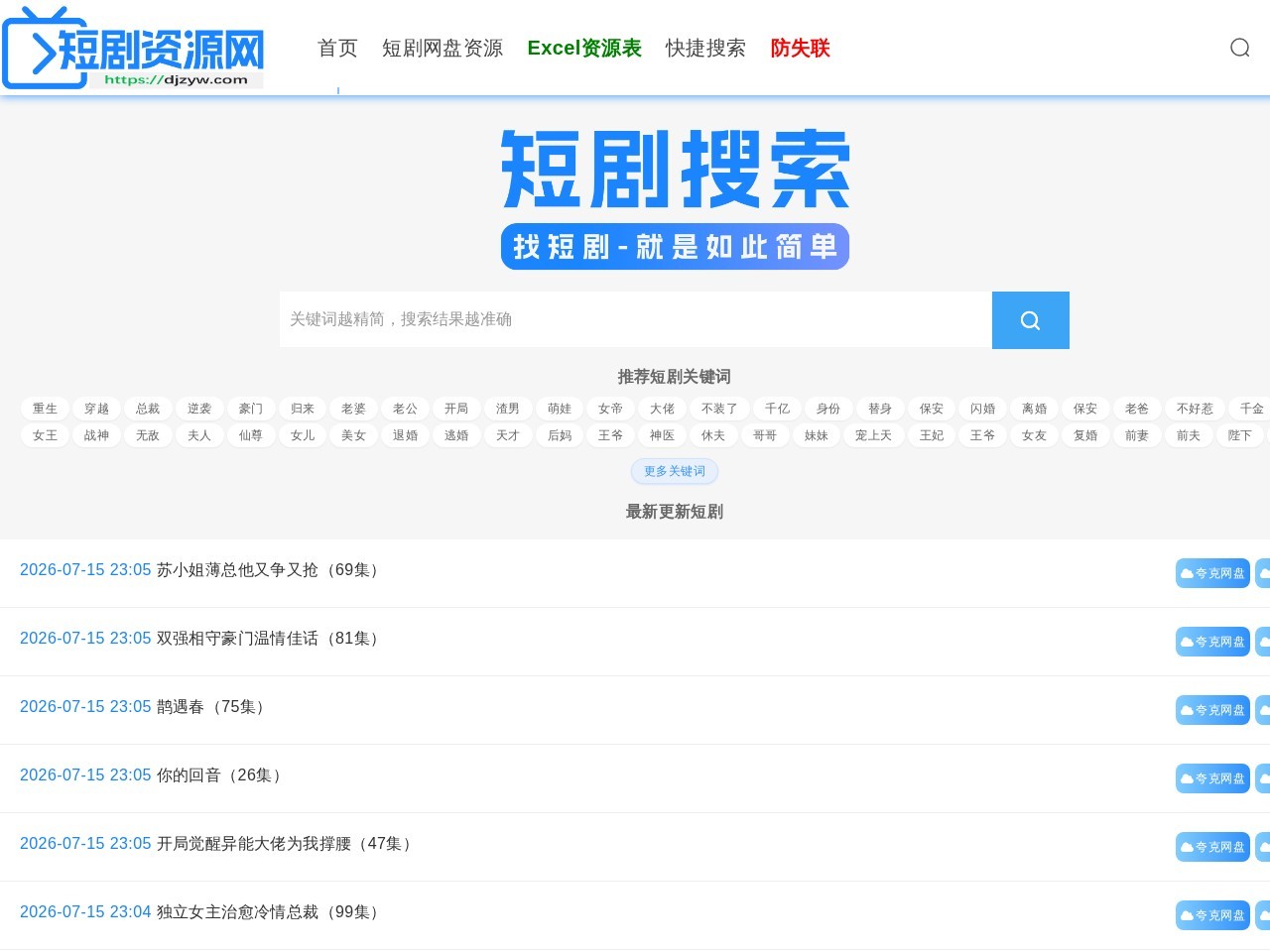Open drama 苏小姐薄总他又争又抢（69集）
Screen dimensions: 1270x952
coord(270,570)
